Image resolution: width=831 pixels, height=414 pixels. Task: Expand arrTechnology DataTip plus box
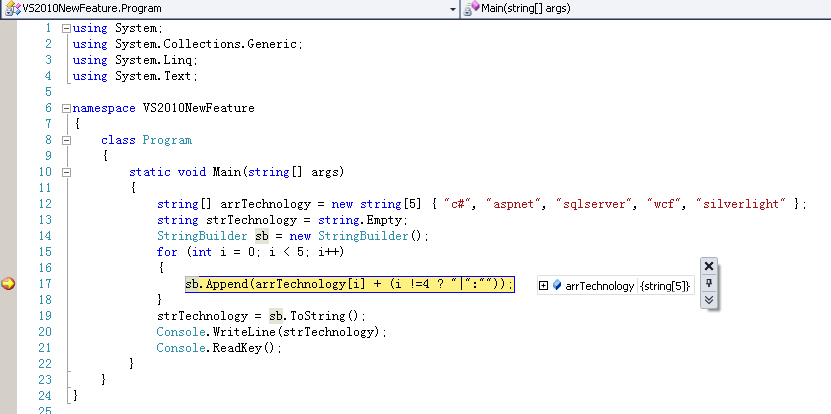(543, 286)
